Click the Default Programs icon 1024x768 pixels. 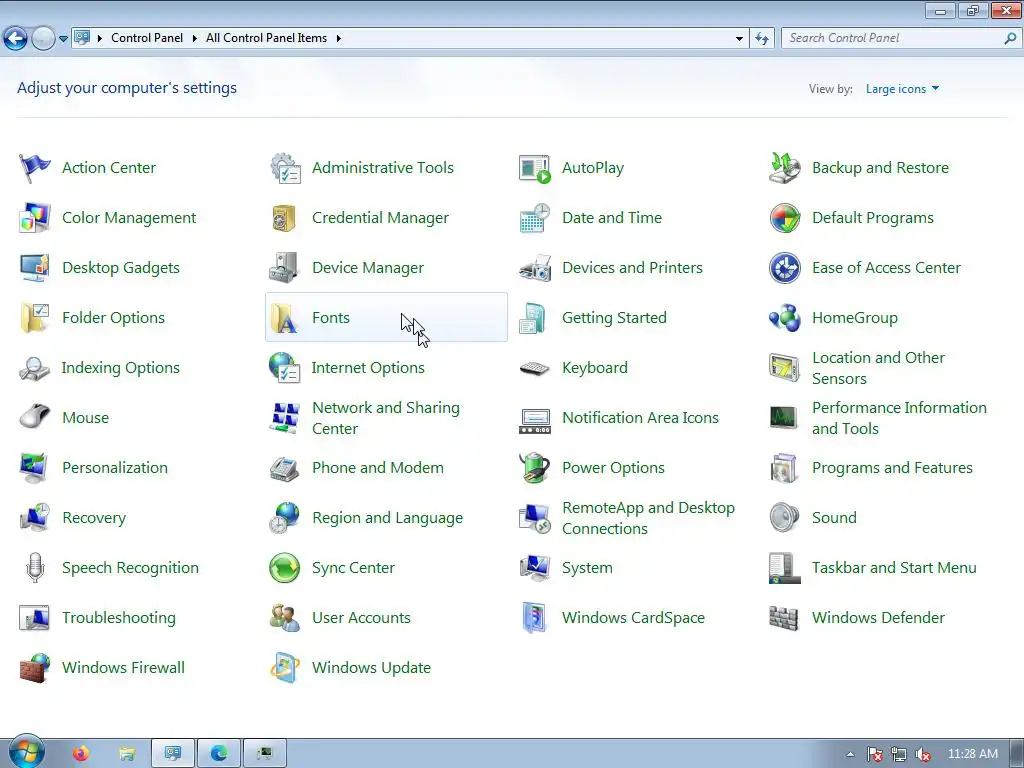point(784,217)
